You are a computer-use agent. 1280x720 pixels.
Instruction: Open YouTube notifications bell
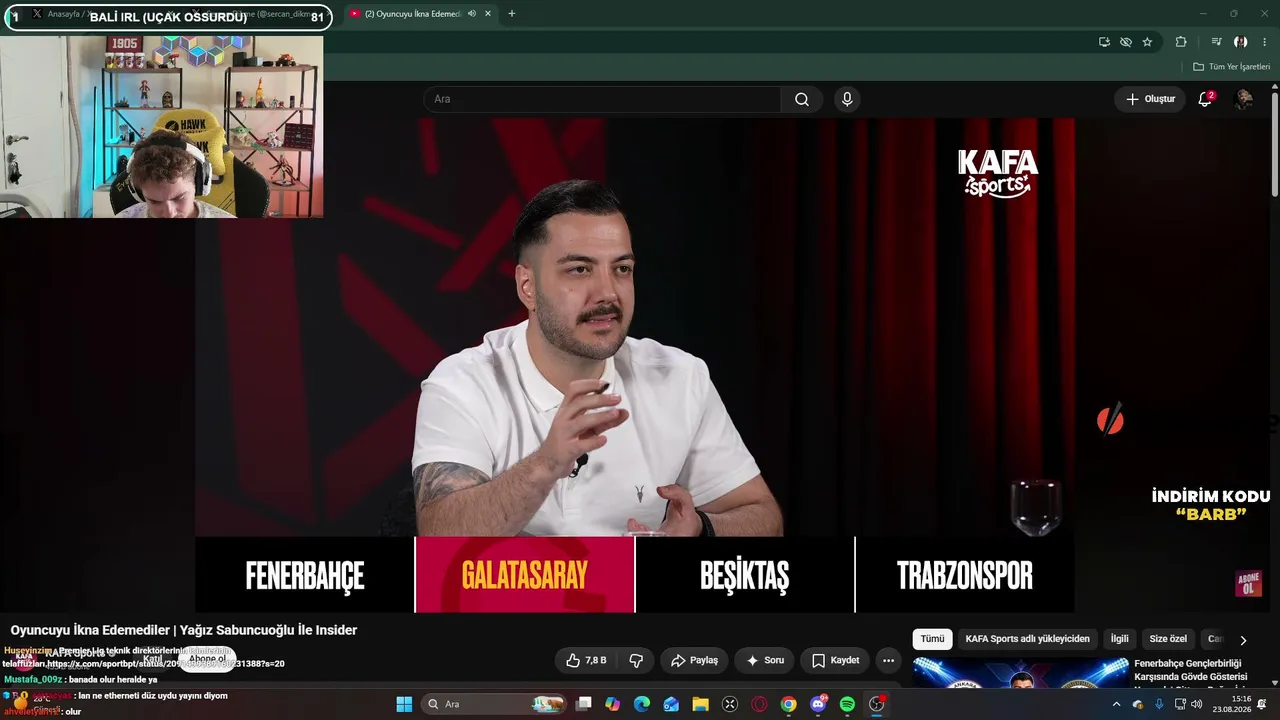[1205, 99]
